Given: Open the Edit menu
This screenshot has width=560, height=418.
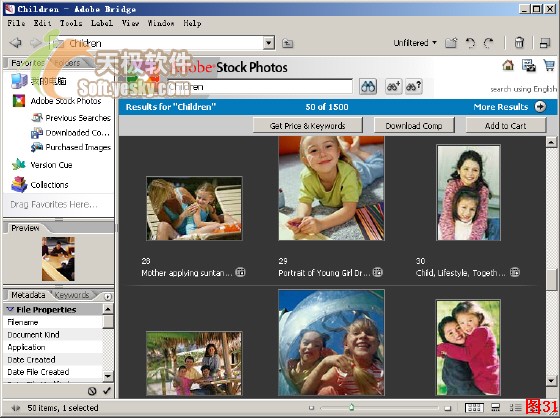Looking at the screenshot, I should pos(42,23).
